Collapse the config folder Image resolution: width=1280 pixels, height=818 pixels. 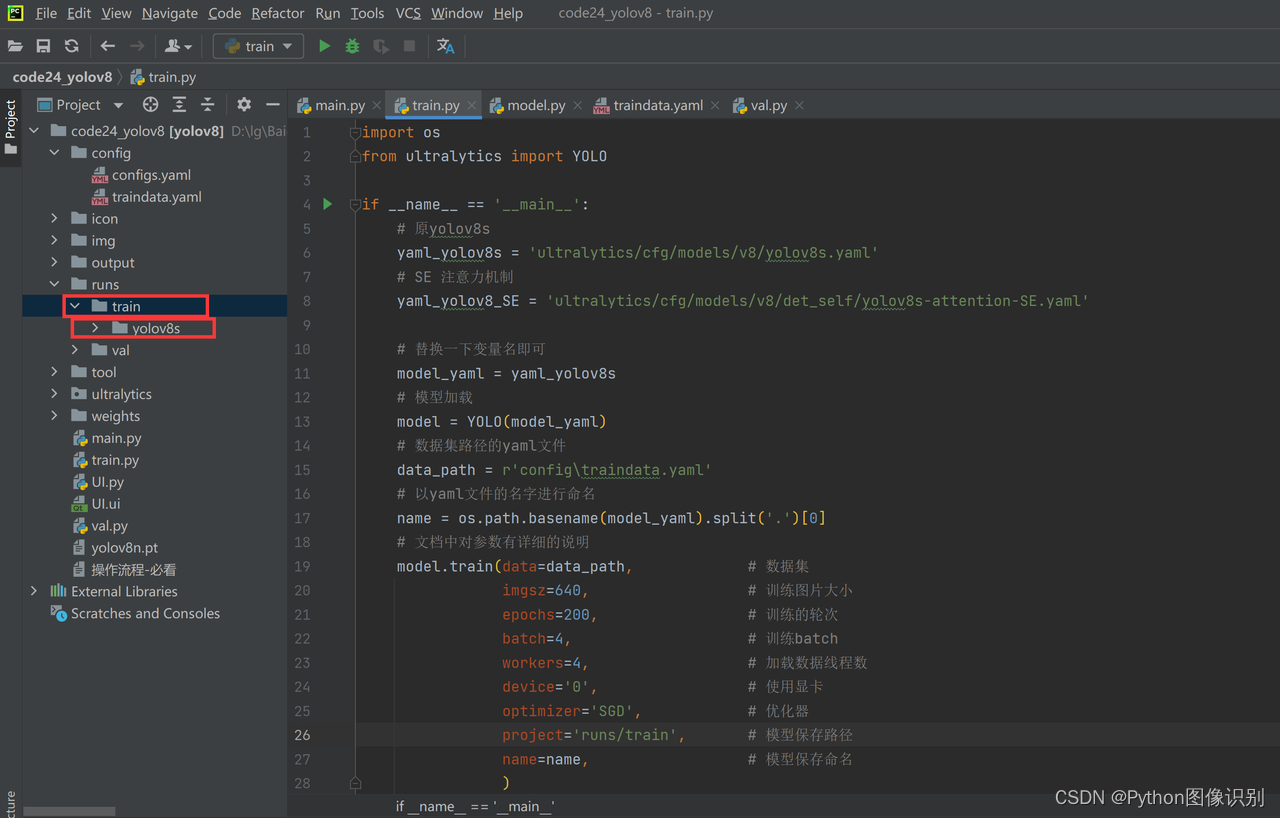point(55,153)
